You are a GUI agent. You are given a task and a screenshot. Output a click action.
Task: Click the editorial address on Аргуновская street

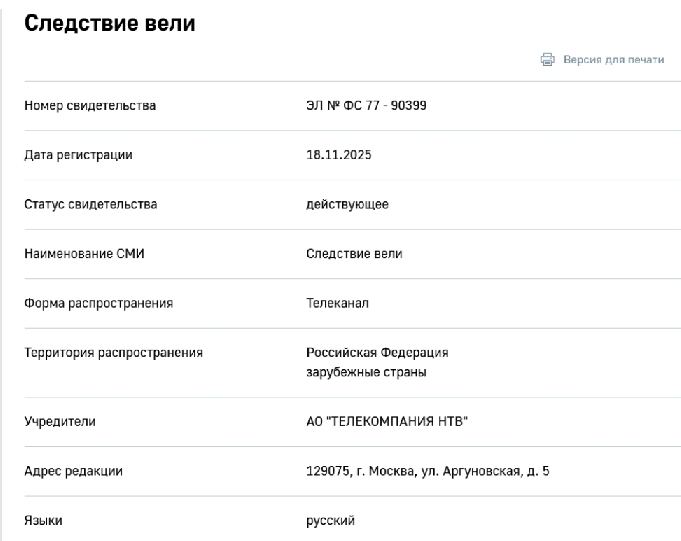click(428, 471)
